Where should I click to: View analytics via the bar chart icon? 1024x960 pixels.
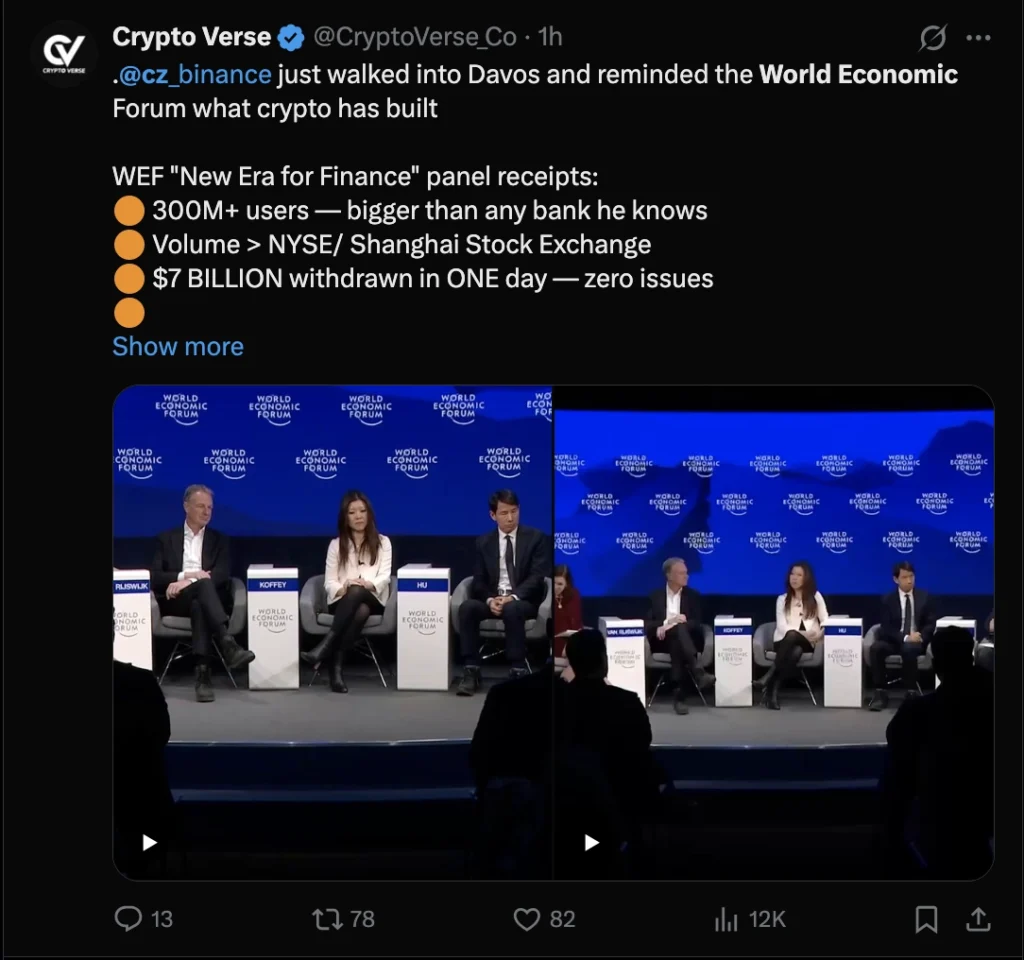[x=726, y=918]
